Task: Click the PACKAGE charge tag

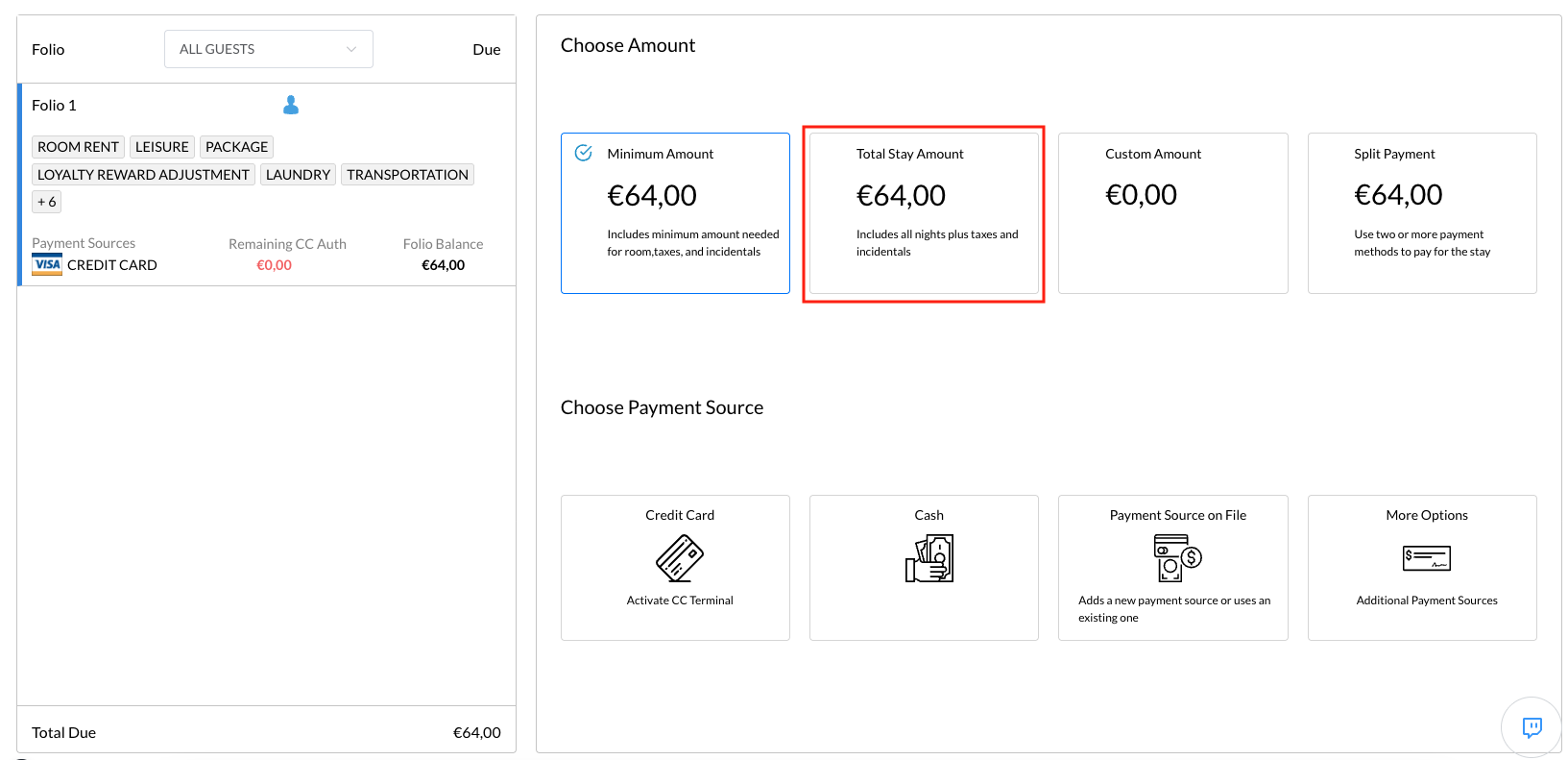Action: pos(236,147)
